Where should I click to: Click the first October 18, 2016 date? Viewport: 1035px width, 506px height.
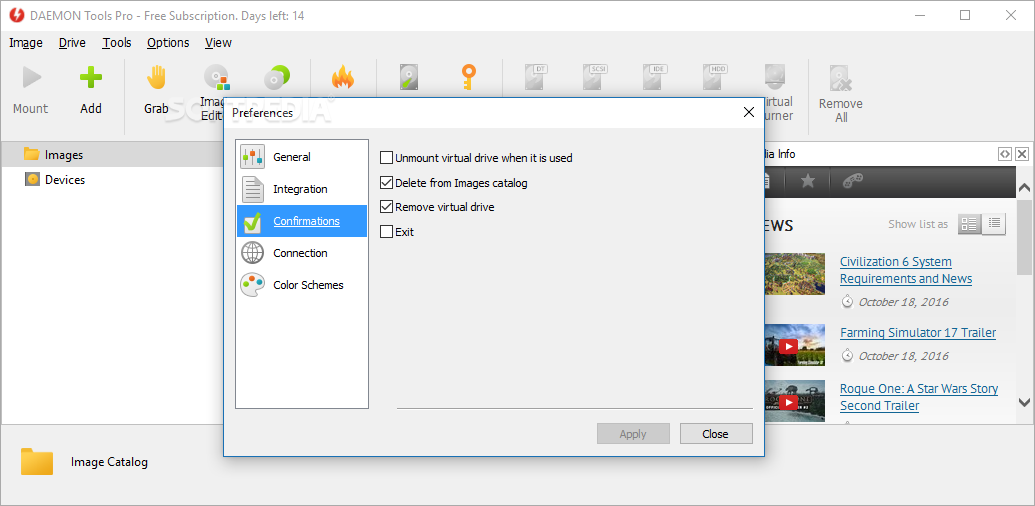pos(904,302)
